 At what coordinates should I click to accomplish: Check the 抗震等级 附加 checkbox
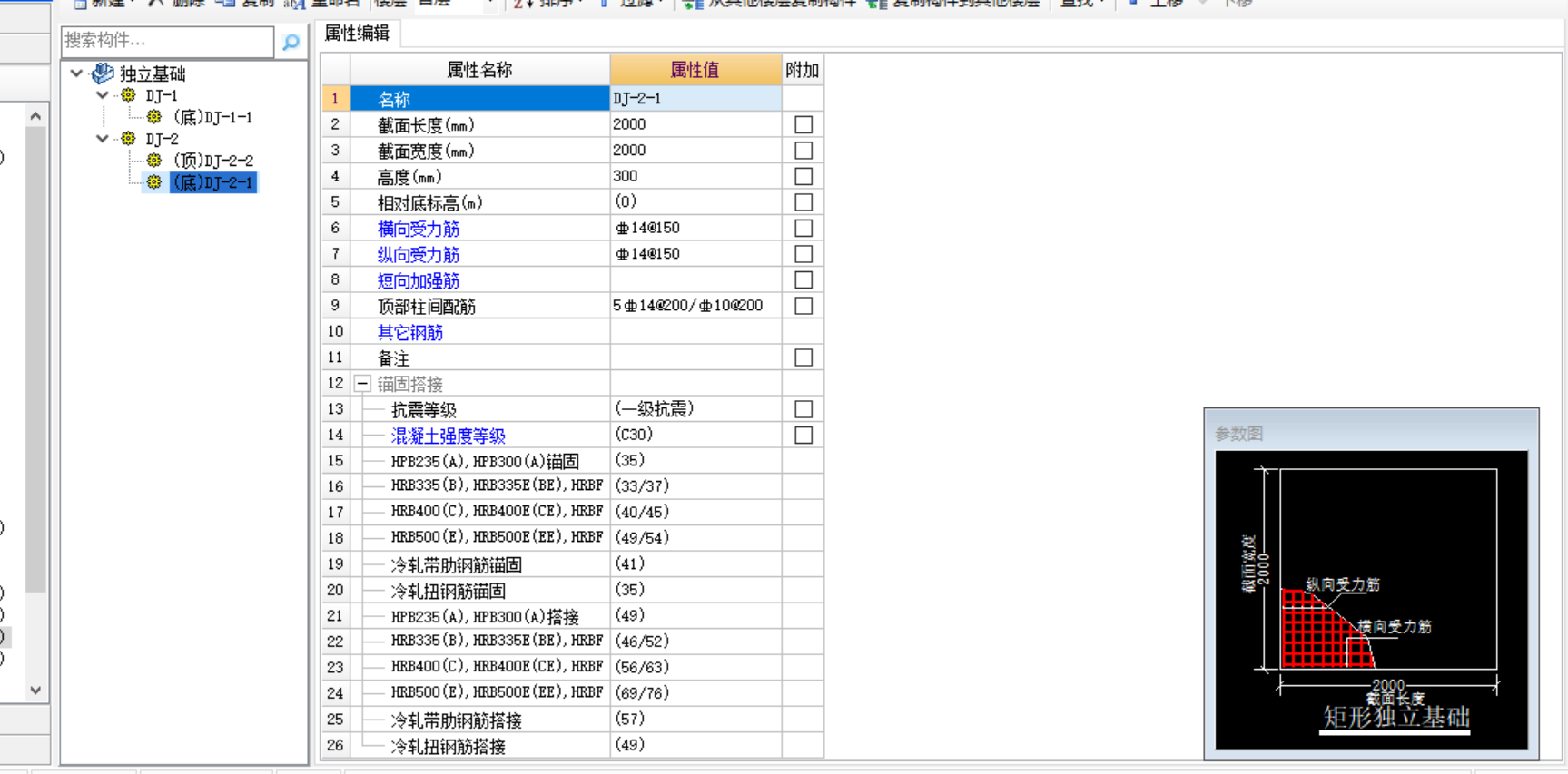[804, 409]
